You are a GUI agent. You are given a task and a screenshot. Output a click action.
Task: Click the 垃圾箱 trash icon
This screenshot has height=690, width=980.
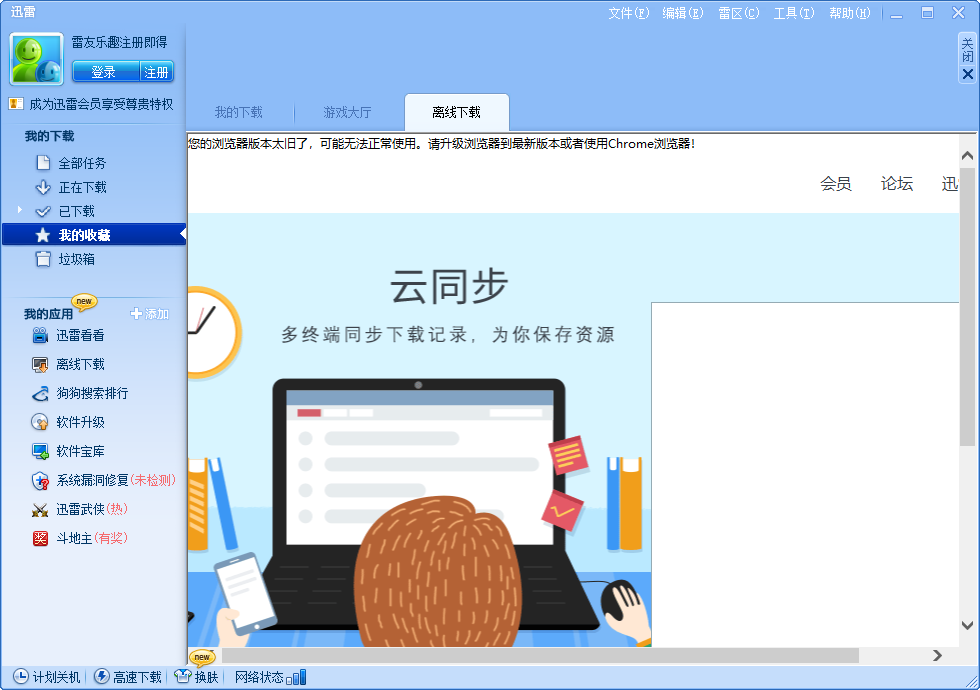tap(43, 259)
